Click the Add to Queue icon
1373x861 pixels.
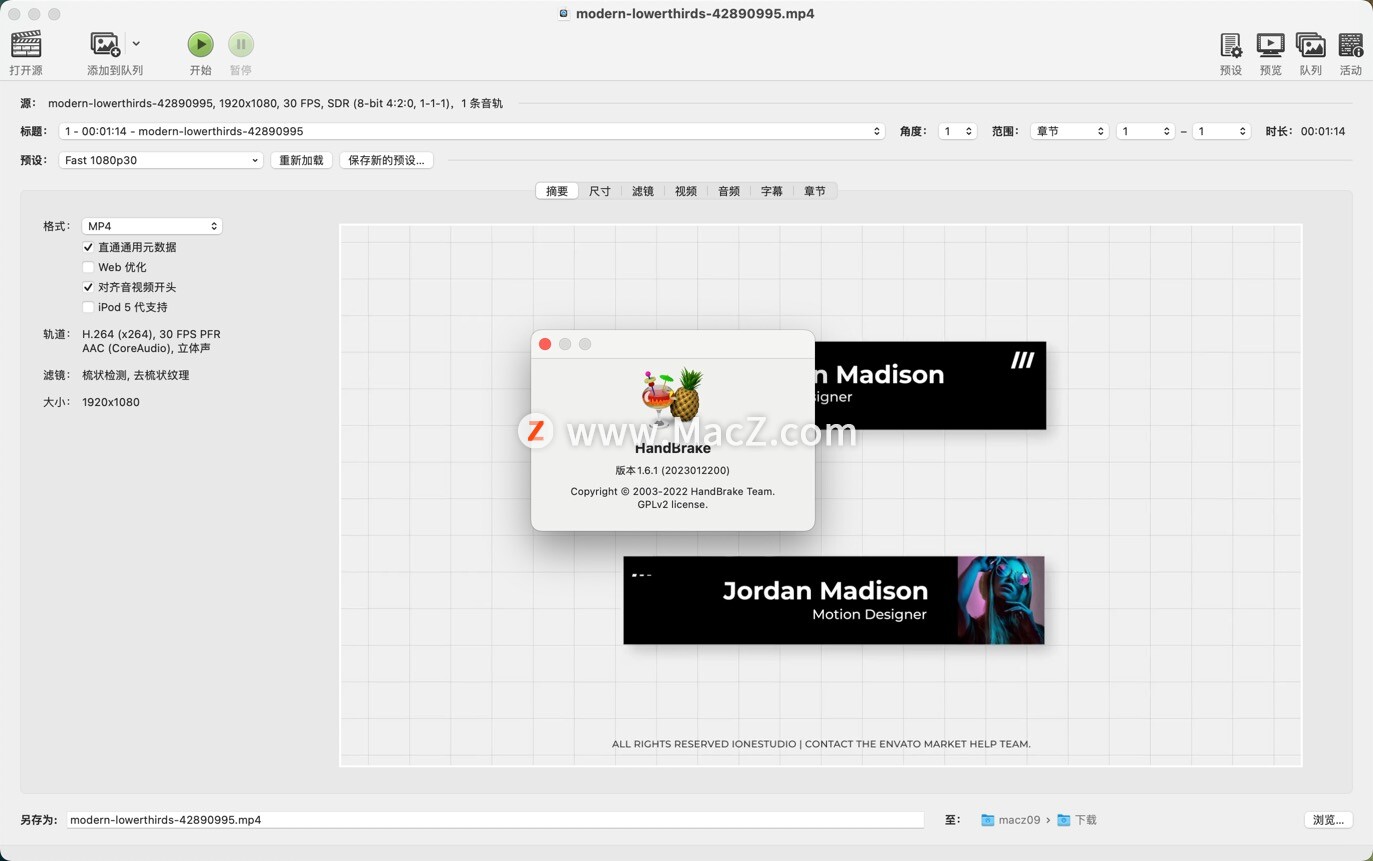click(x=105, y=44)
